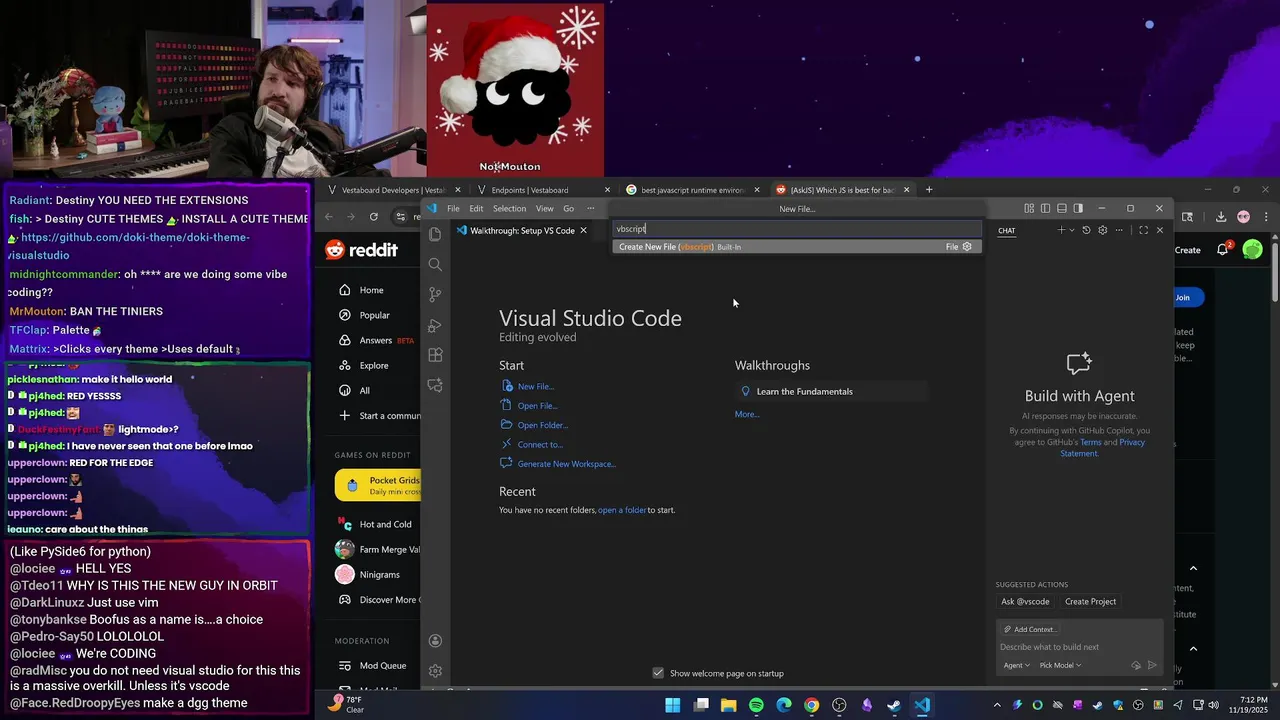Open Windows Start menu

coord(673,705)
